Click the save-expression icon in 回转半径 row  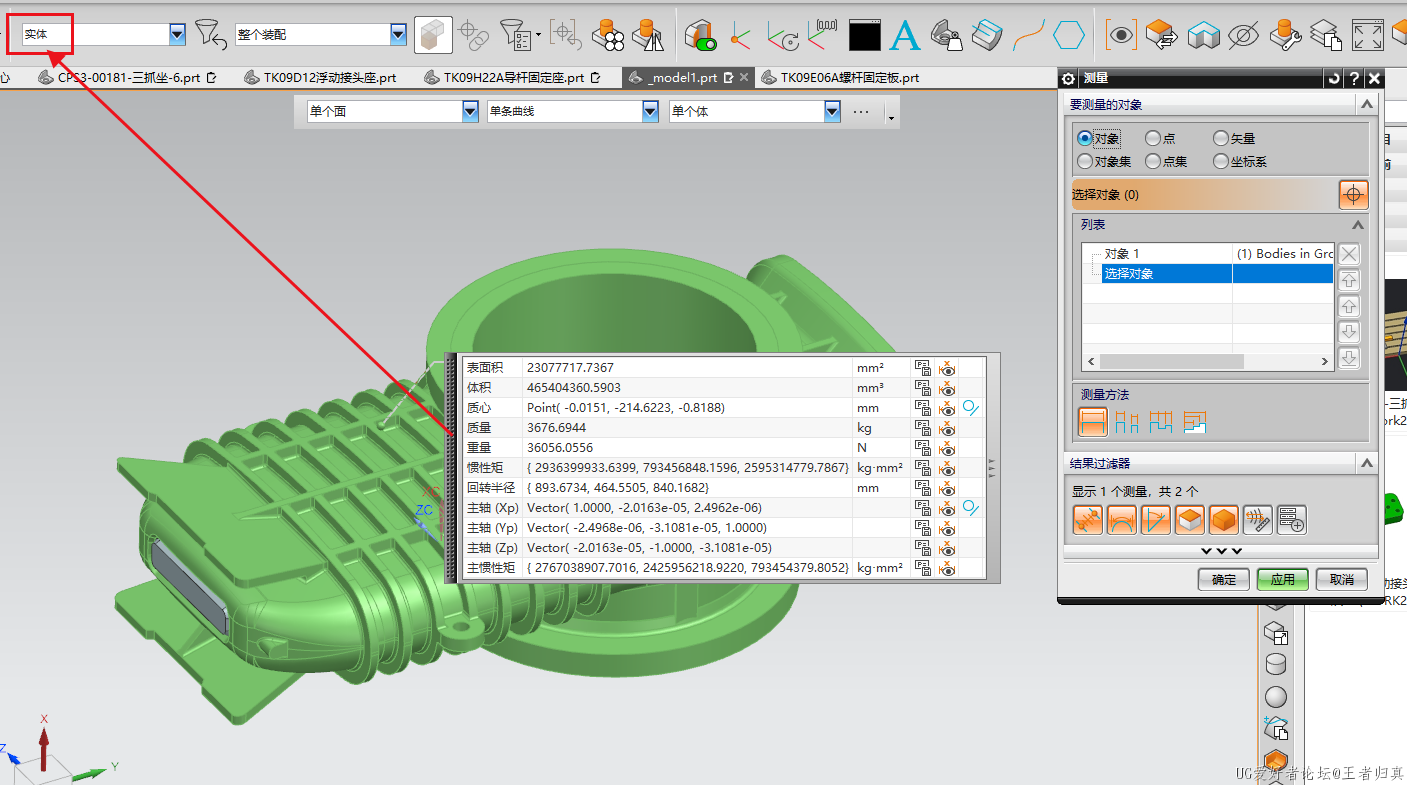[923, 488]
